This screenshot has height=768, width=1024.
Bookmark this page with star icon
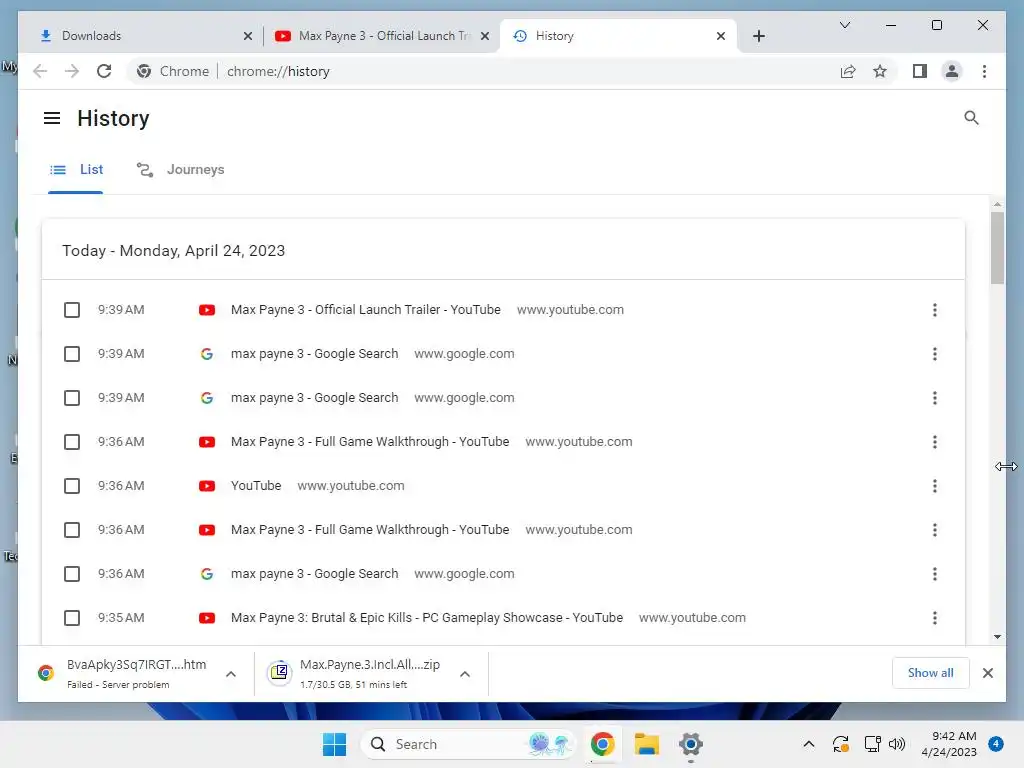point(880,71)
